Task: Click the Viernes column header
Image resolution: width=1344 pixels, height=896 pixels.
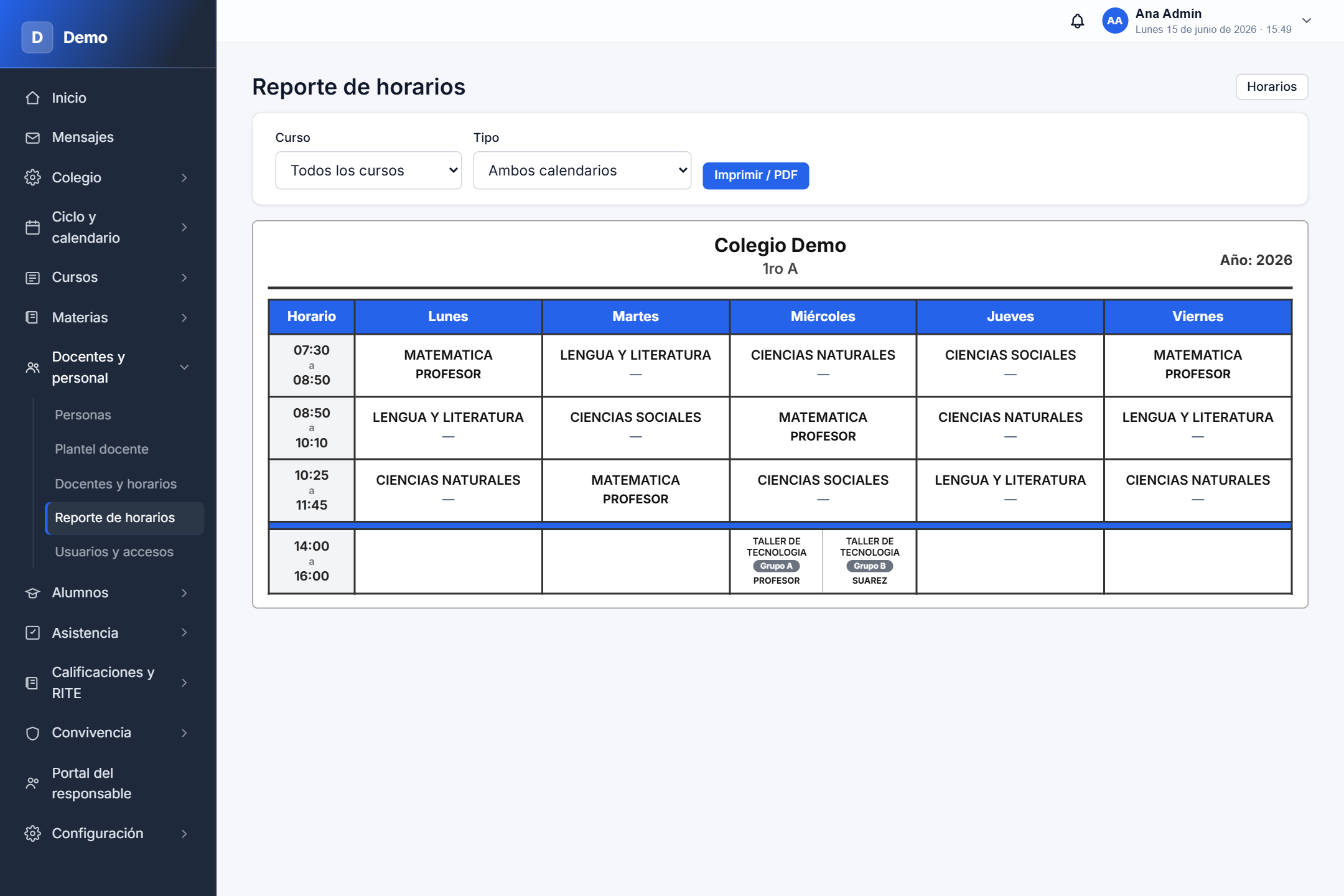Action: coord(1198,317)
